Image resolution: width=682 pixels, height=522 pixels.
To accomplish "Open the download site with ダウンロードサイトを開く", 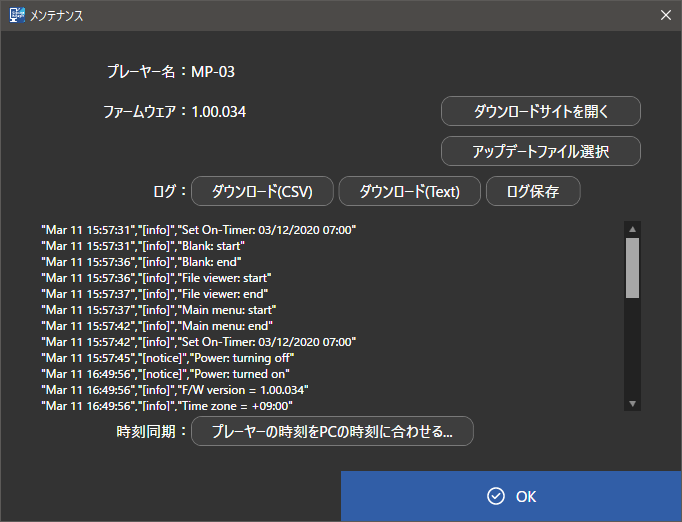I will point(540,111).
